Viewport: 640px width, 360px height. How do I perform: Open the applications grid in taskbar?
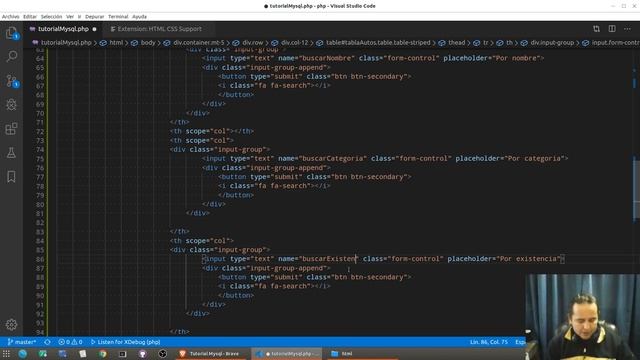click(6, 354)
